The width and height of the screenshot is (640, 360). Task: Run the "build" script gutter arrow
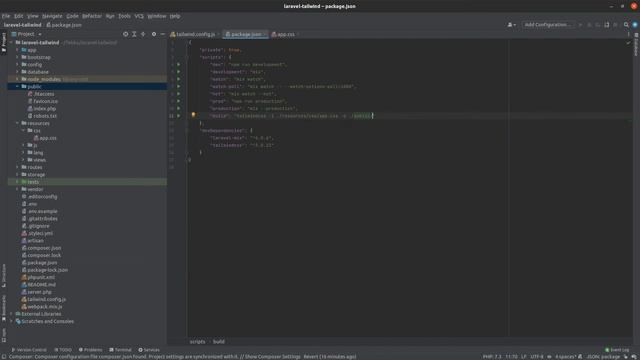(178, 116)
